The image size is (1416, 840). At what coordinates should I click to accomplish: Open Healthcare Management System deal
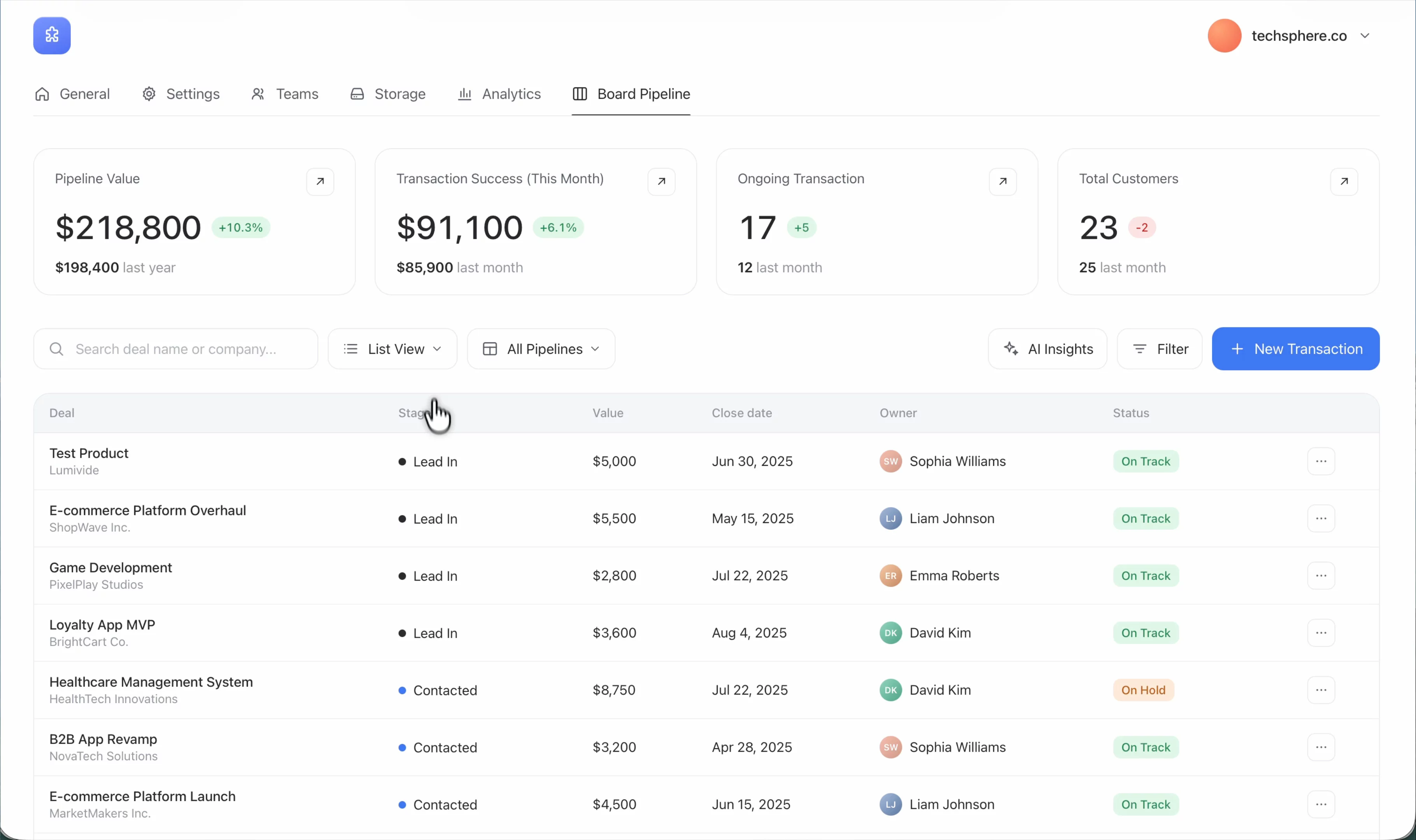point(151,682)
